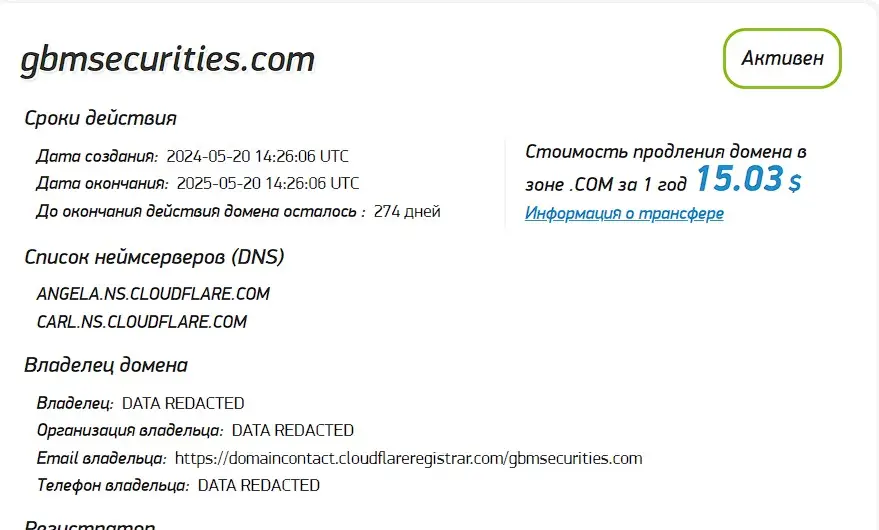Screen dimensions: 879x530
Task: Click the "Организация владельца" DATA REDACTED value
Action: (292, 431)
